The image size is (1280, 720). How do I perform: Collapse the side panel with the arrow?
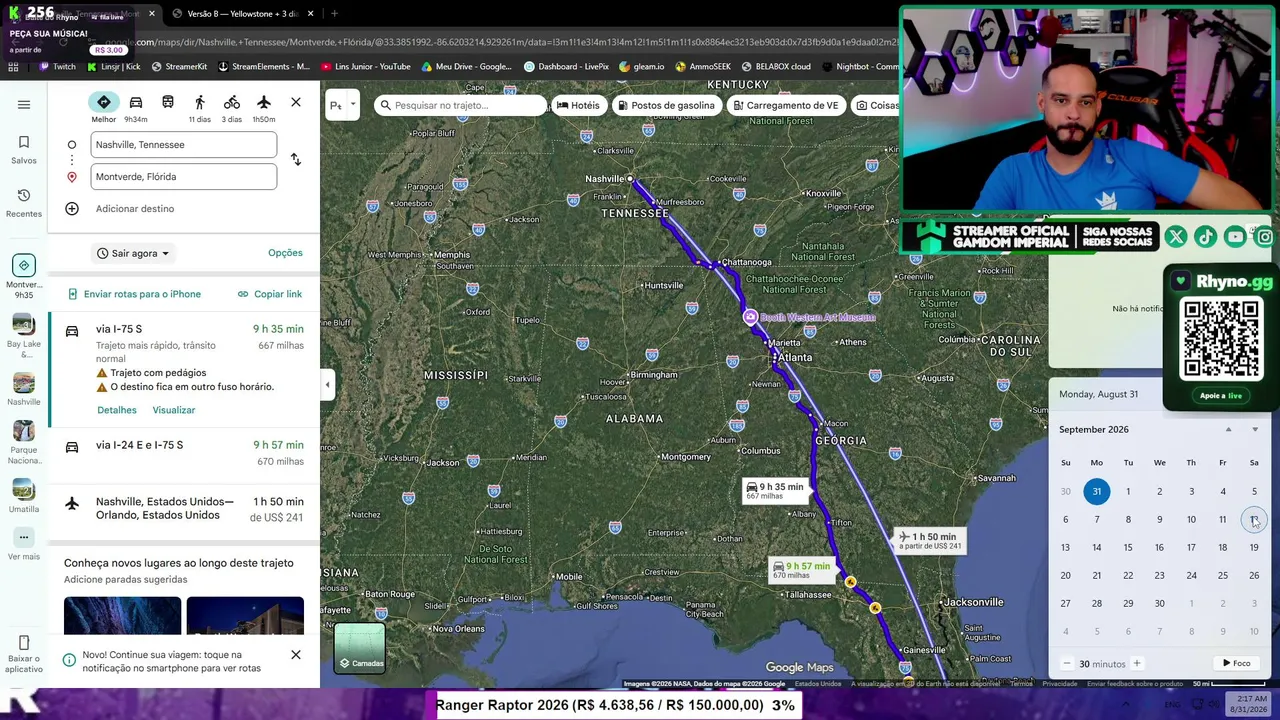pos(327,384)
